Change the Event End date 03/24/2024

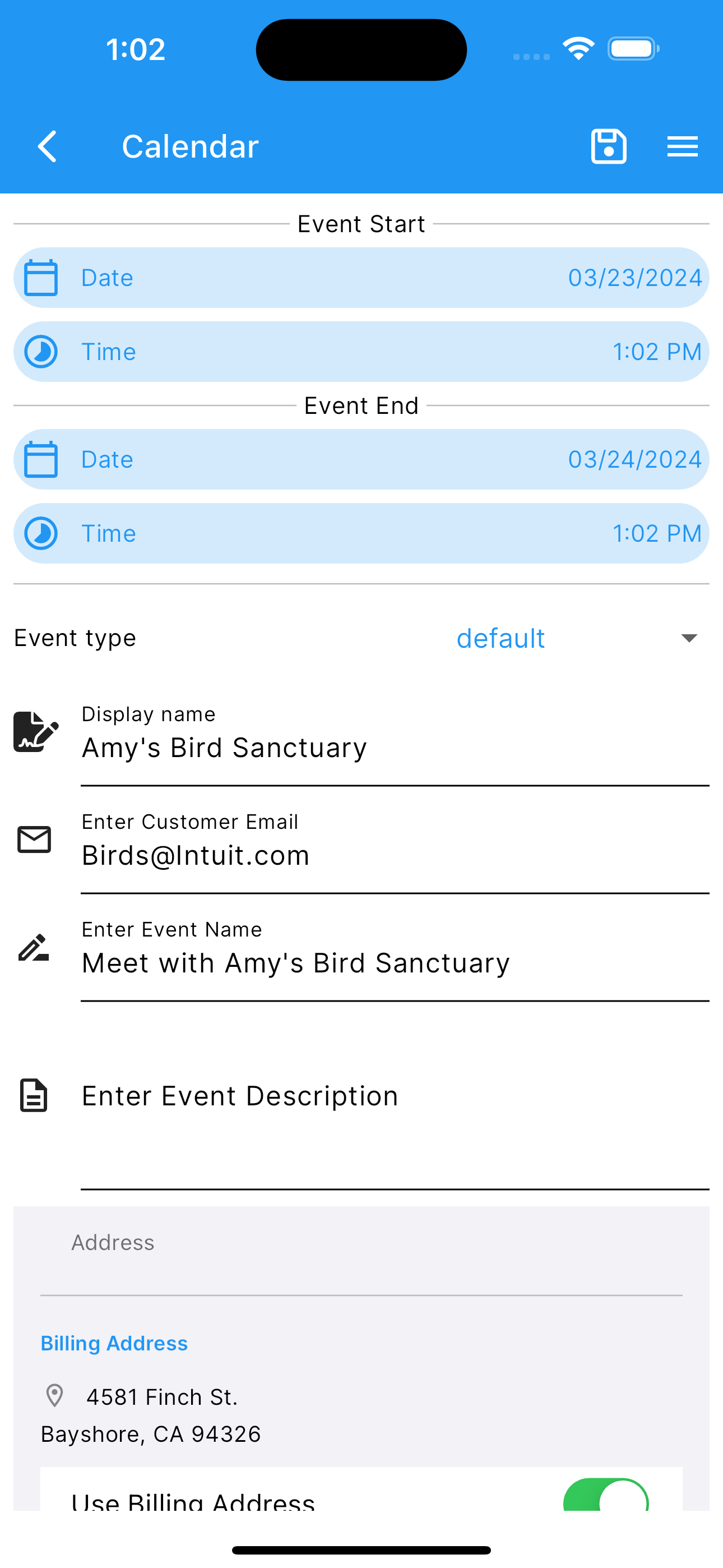[x=635, y=459]
